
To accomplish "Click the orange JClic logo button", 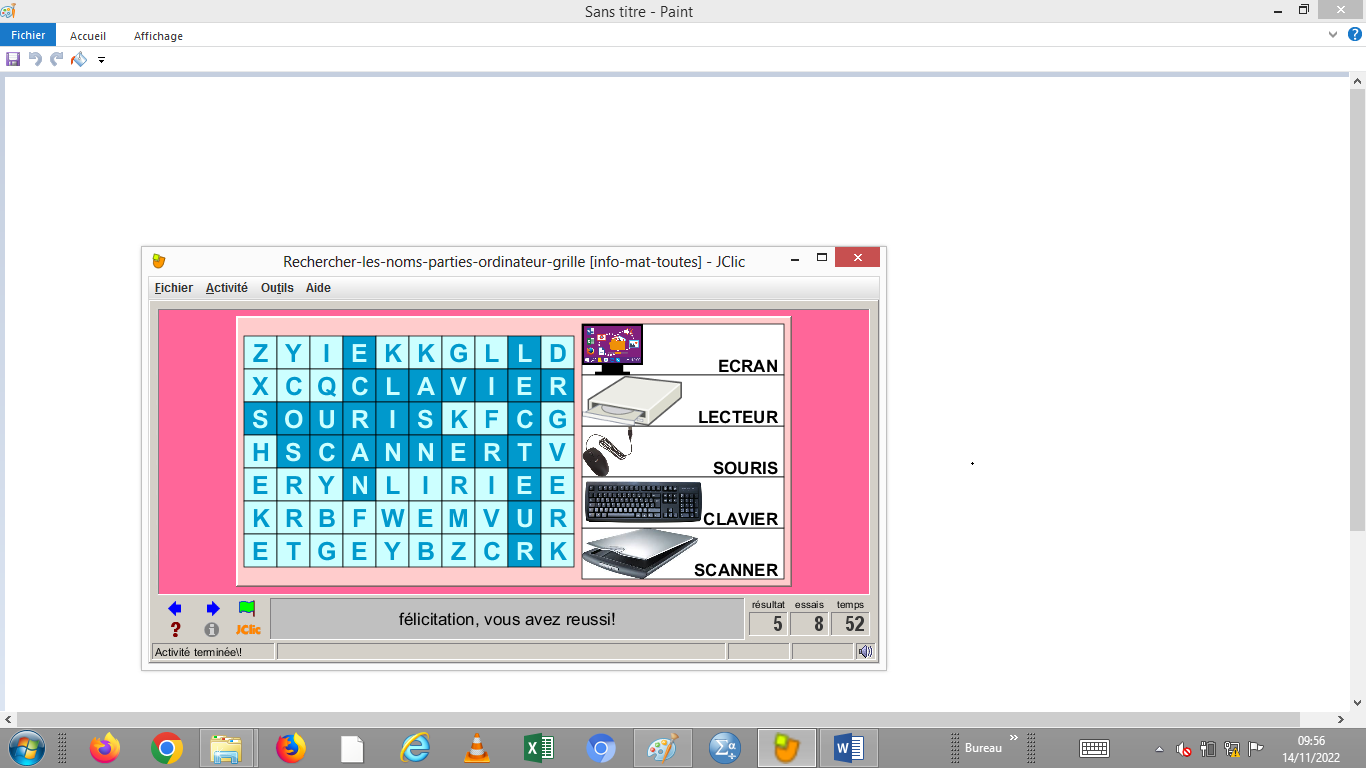I will click(248, 630).
